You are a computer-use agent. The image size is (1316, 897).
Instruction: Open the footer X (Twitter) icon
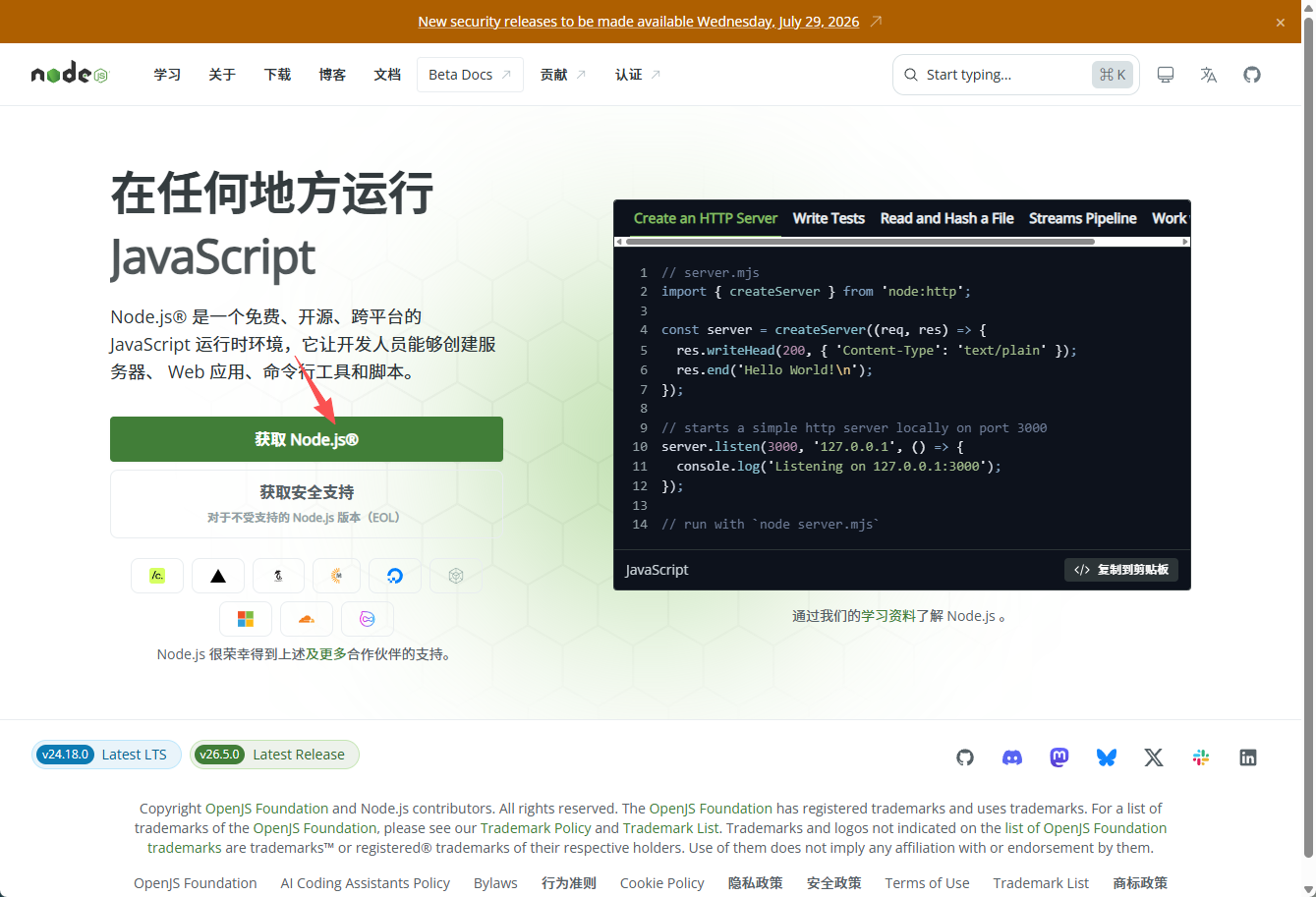pyautogui.click(x=1154, y=757)
